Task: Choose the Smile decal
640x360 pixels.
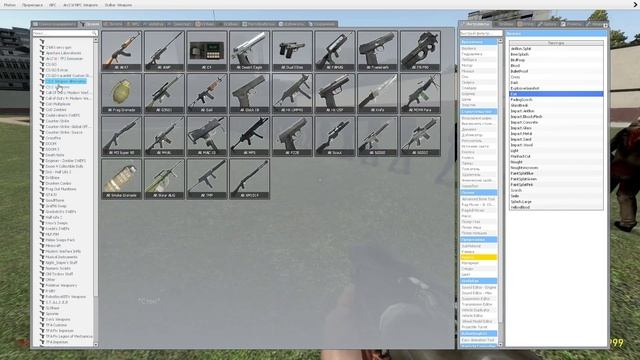Action: pos(556,196)
